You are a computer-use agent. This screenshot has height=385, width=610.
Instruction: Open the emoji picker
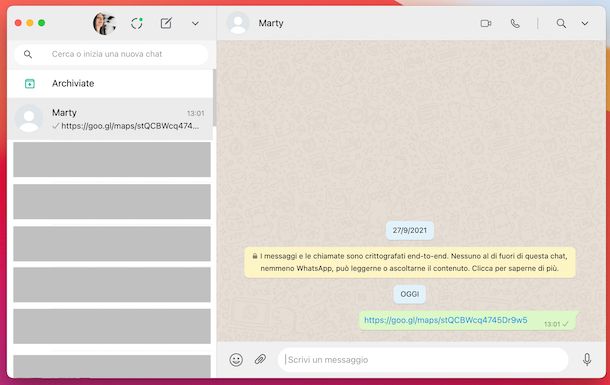(236, 360)
